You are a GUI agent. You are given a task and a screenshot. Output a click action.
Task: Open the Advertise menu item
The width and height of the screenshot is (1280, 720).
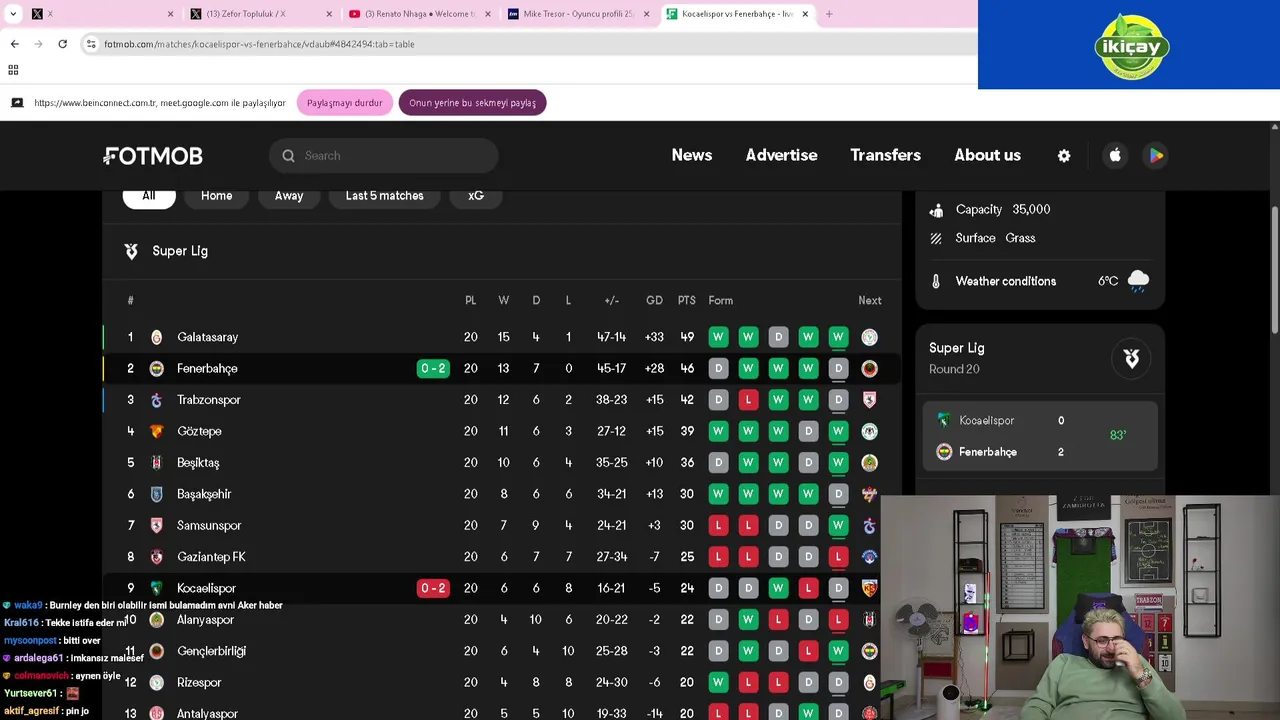point(781,155)
